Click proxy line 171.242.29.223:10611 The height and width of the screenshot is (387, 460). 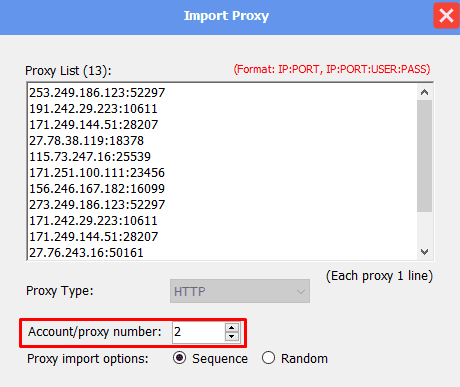[93, 221]
